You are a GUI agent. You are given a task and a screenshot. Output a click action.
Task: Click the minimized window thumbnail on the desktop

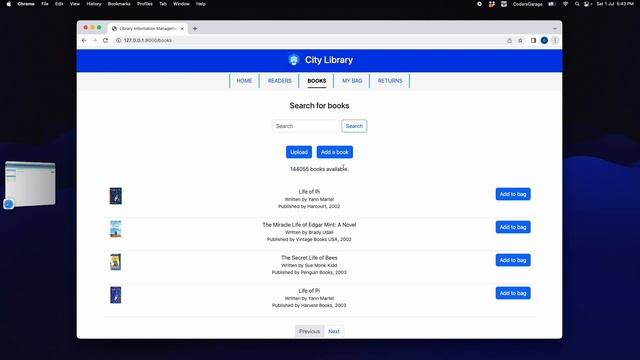30,184
